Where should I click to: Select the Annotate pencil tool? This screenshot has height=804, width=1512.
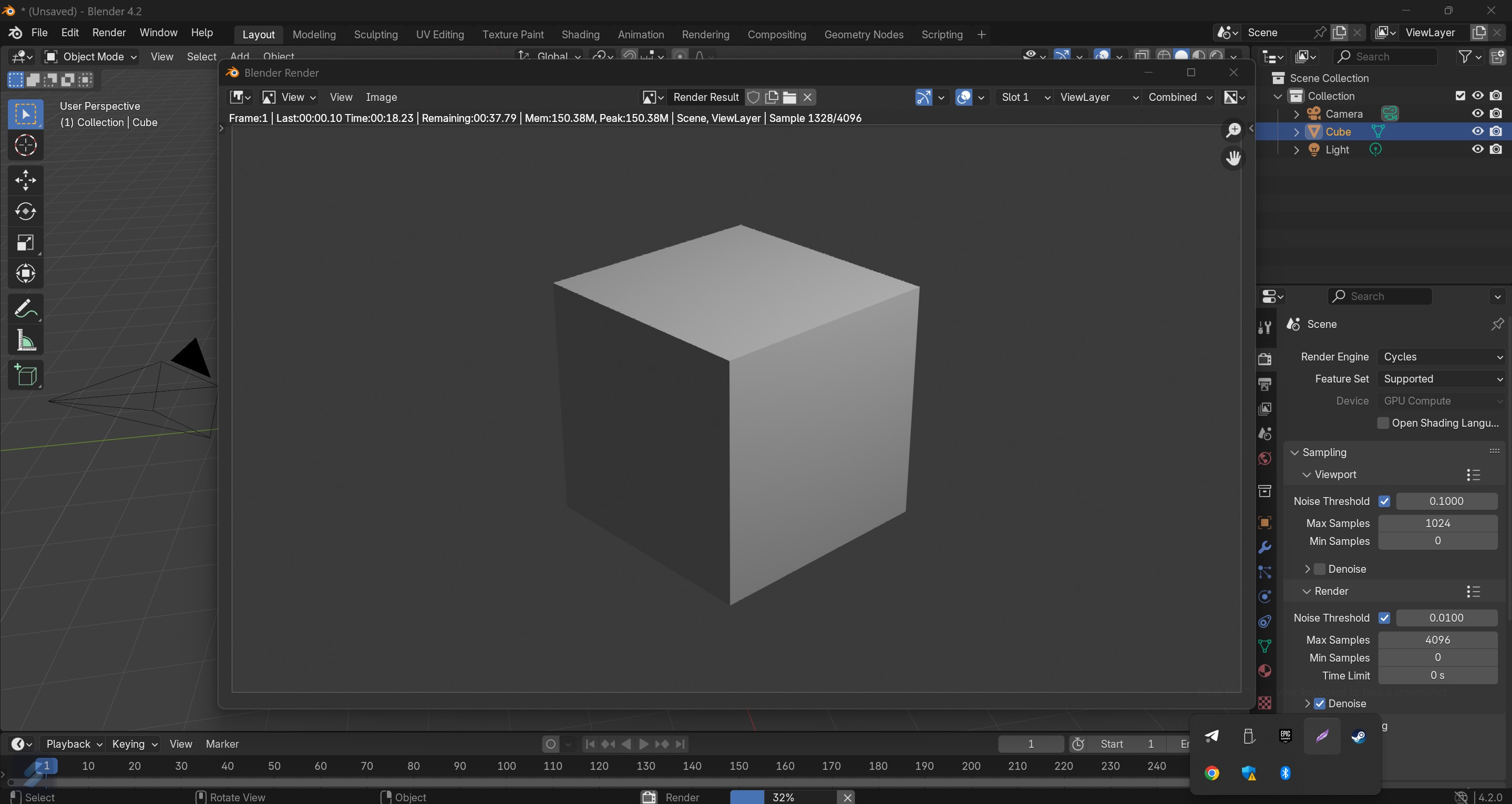pyautogui.click(x=25, y=308)
